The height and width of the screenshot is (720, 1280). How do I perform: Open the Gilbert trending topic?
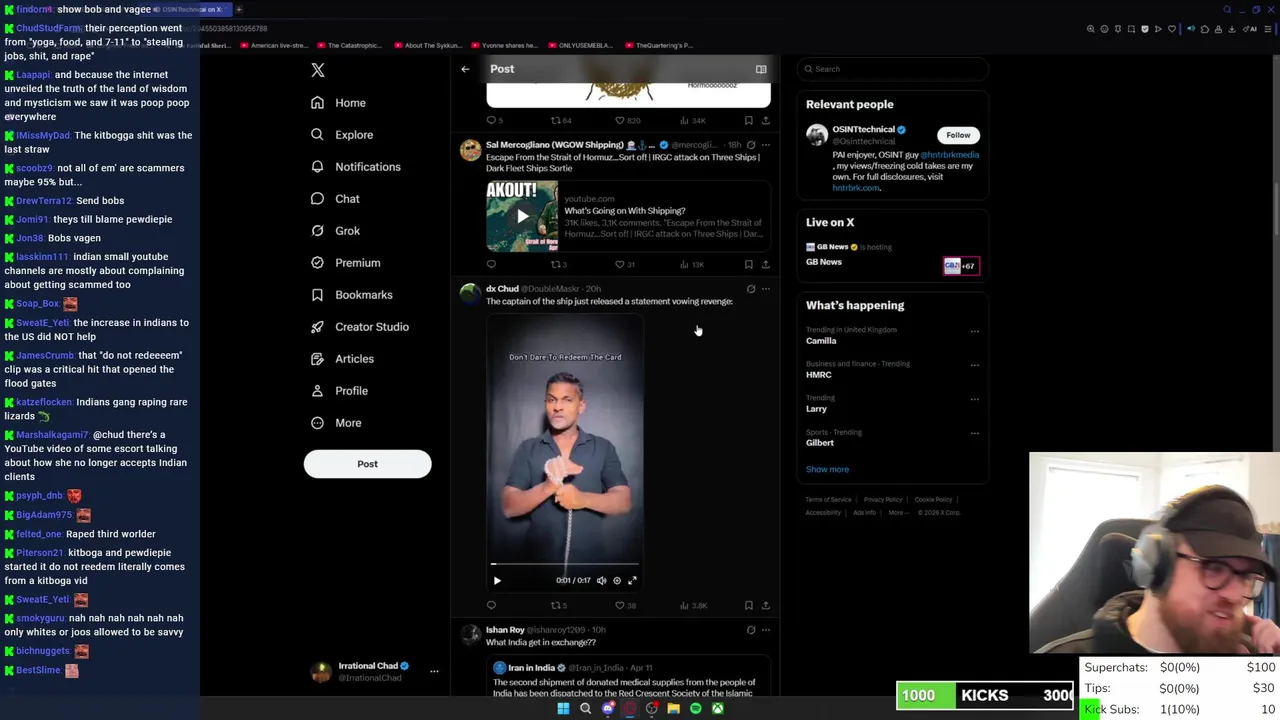(820, 443)
